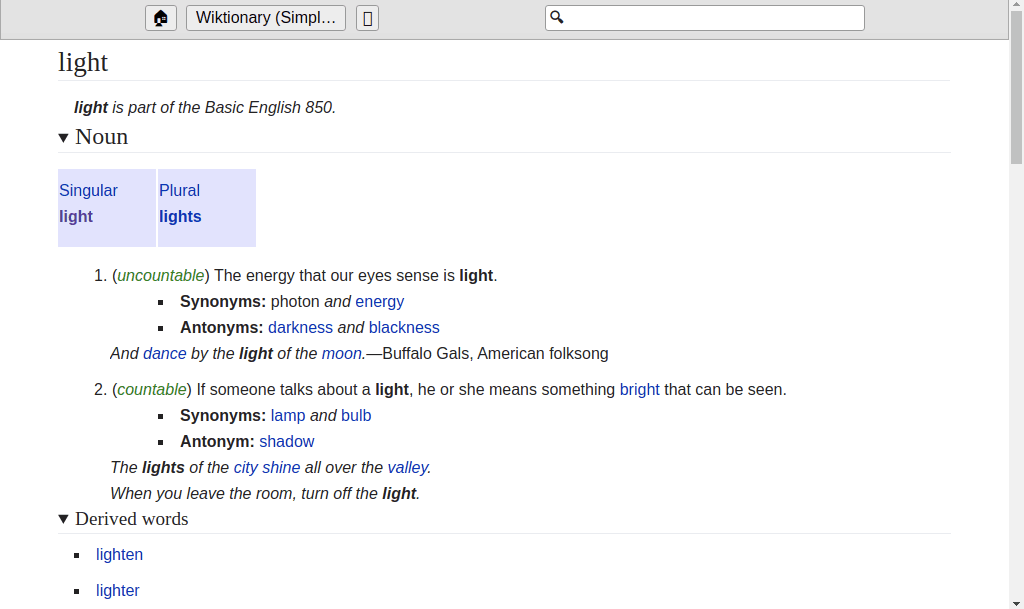1024x609 pixels.
Task: Follow the 'lamp' synonym link
Action: [x=288, y=415]
